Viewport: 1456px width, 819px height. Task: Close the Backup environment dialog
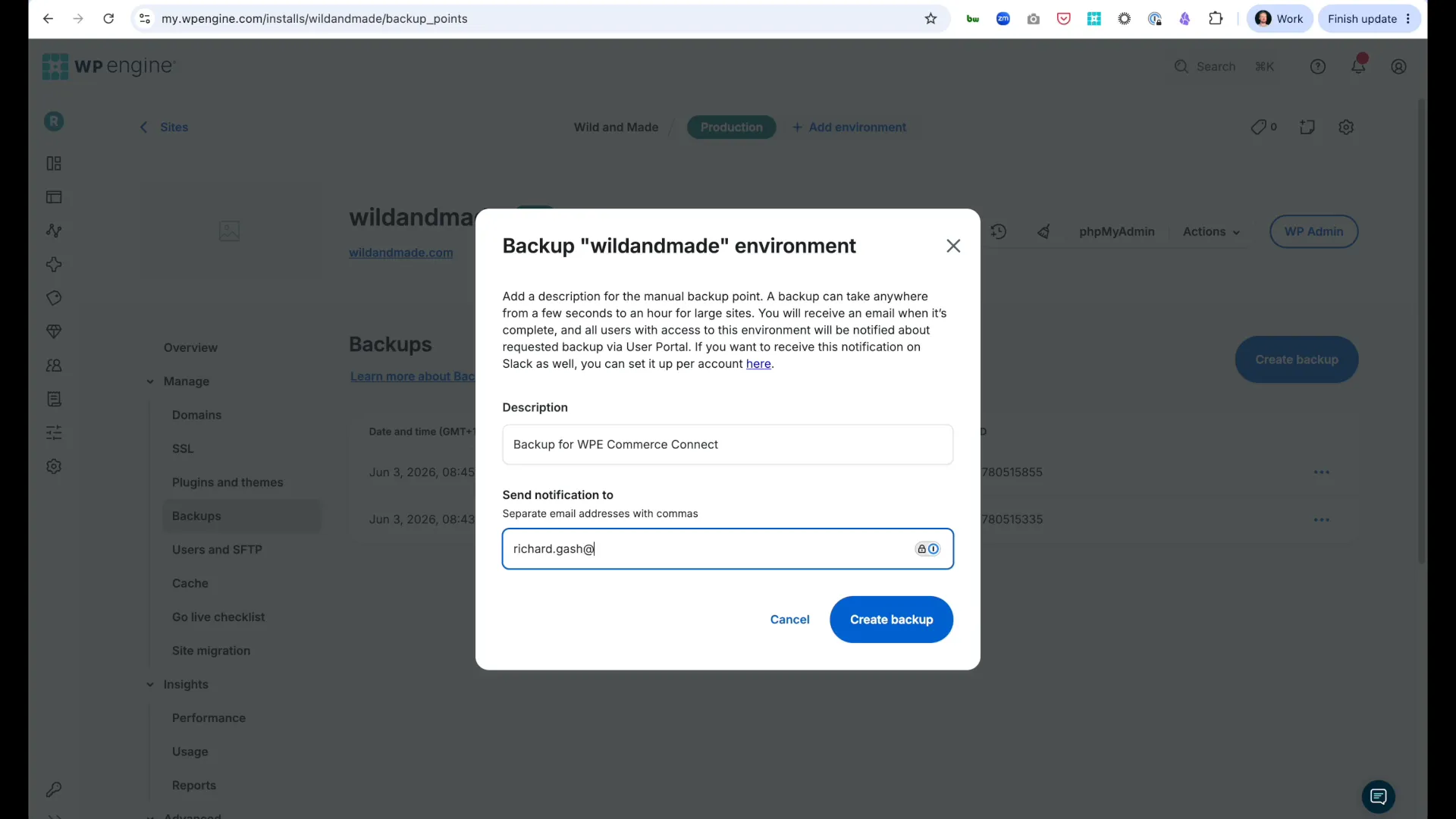(953, 246)
